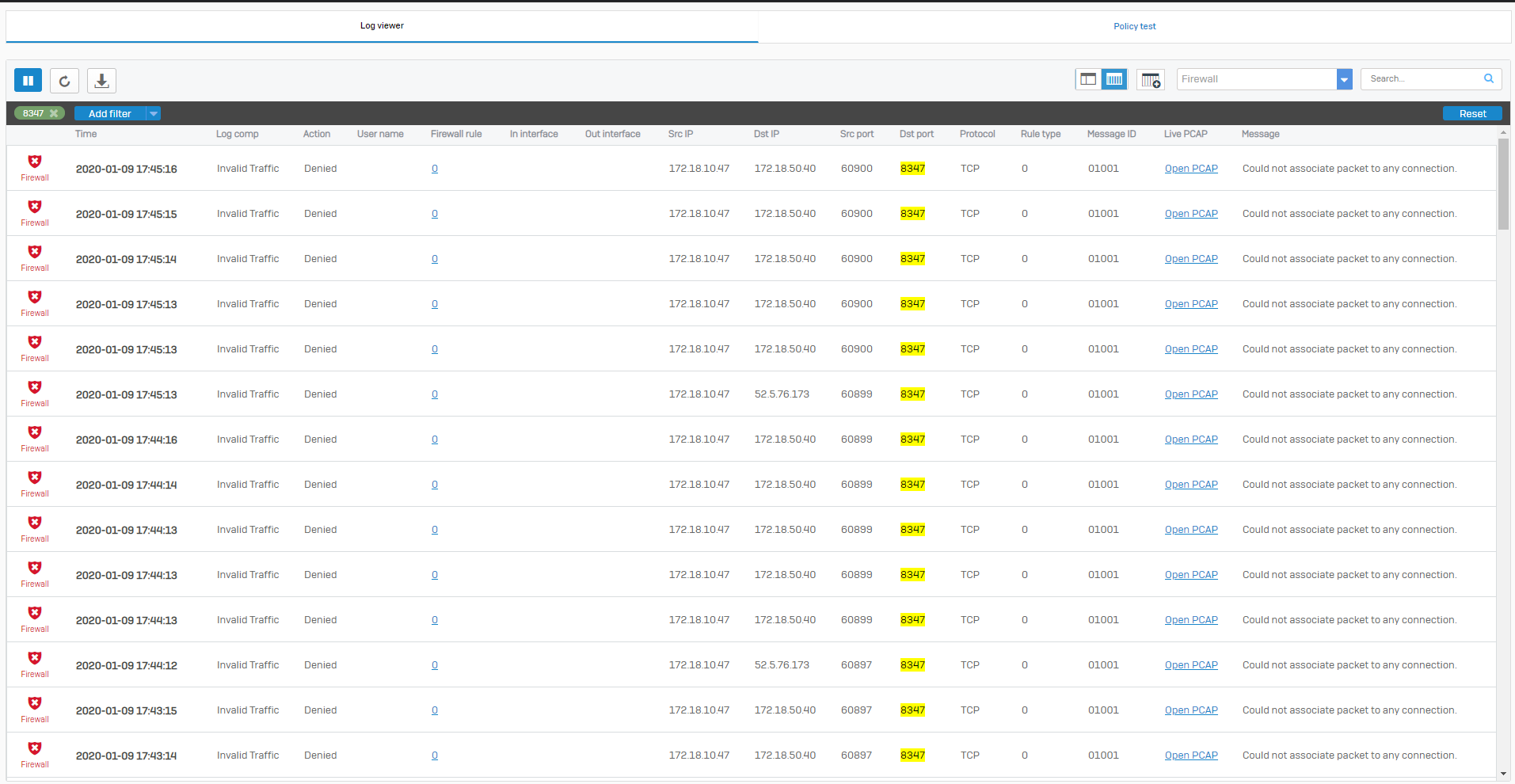Open PCAP for the 17:45:16 entry

coord(1190,169)
